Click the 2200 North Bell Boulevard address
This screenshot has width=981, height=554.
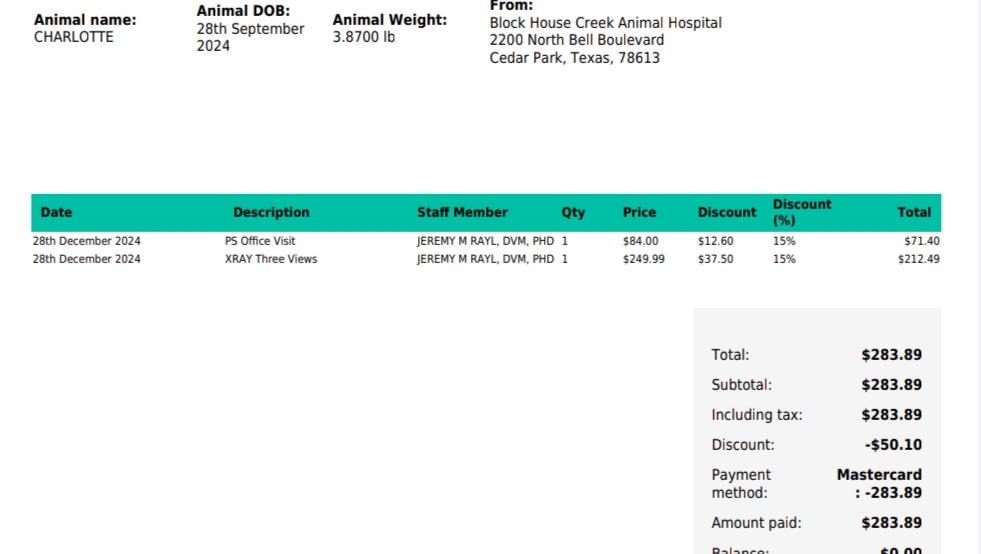click(x=577, y=40)
